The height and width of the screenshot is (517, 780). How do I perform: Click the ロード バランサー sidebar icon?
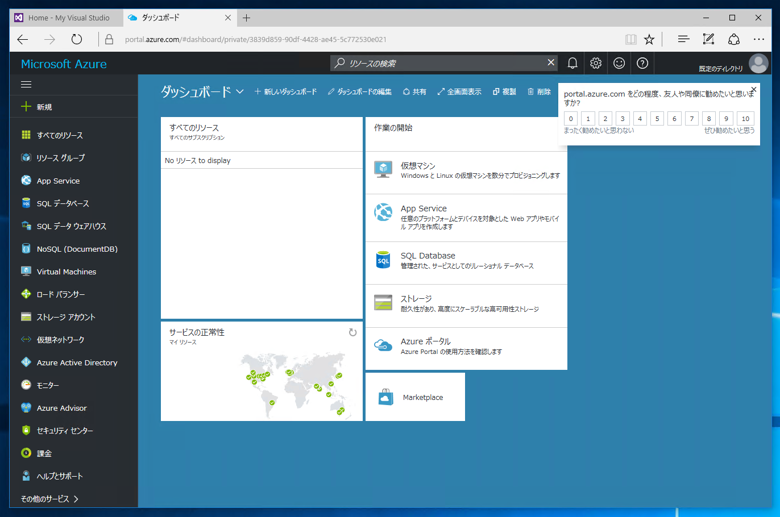point(26,294)
